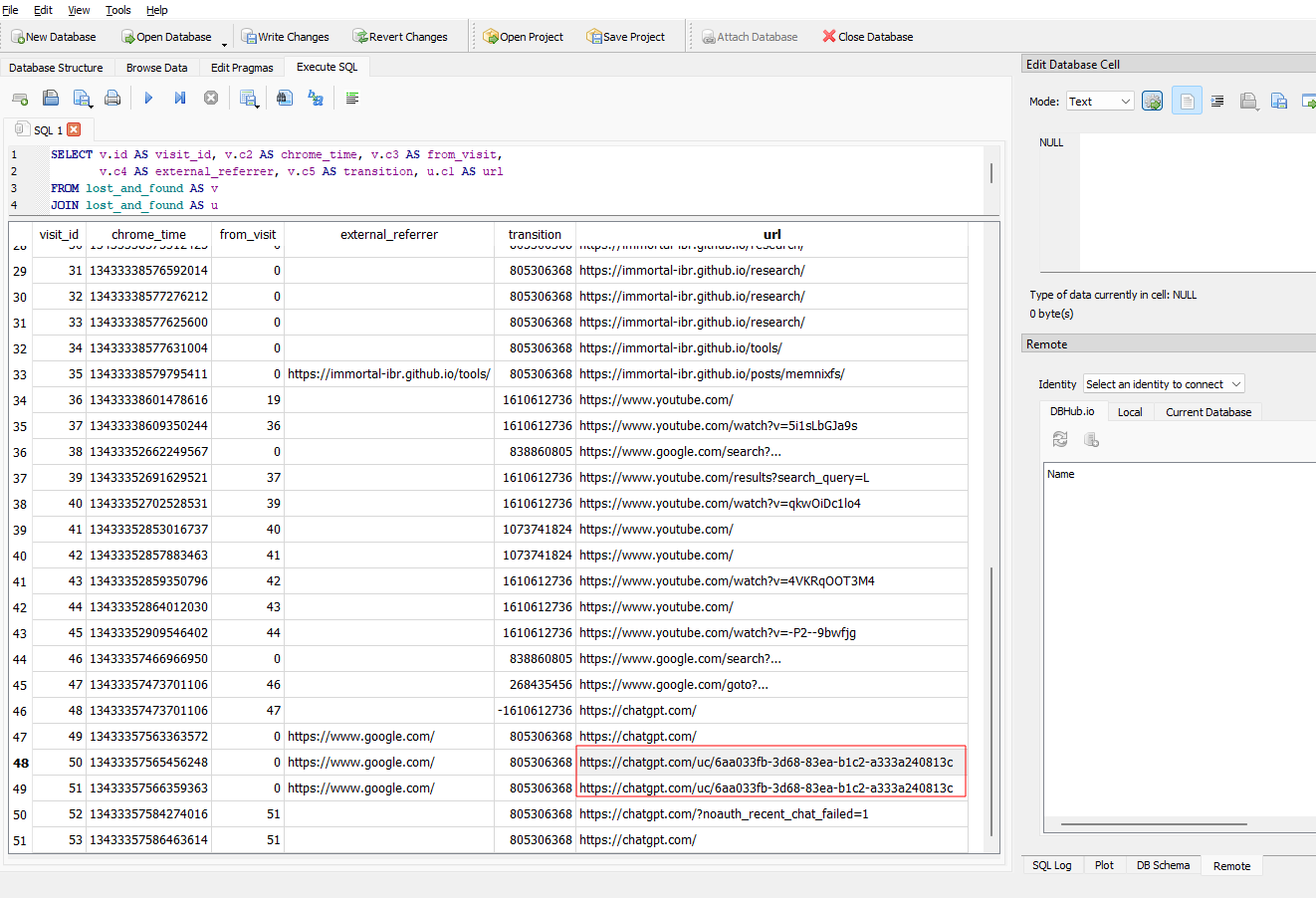Open a new SQL tab
Screen dimensions: 1316x898
click(x=20, y=99)
